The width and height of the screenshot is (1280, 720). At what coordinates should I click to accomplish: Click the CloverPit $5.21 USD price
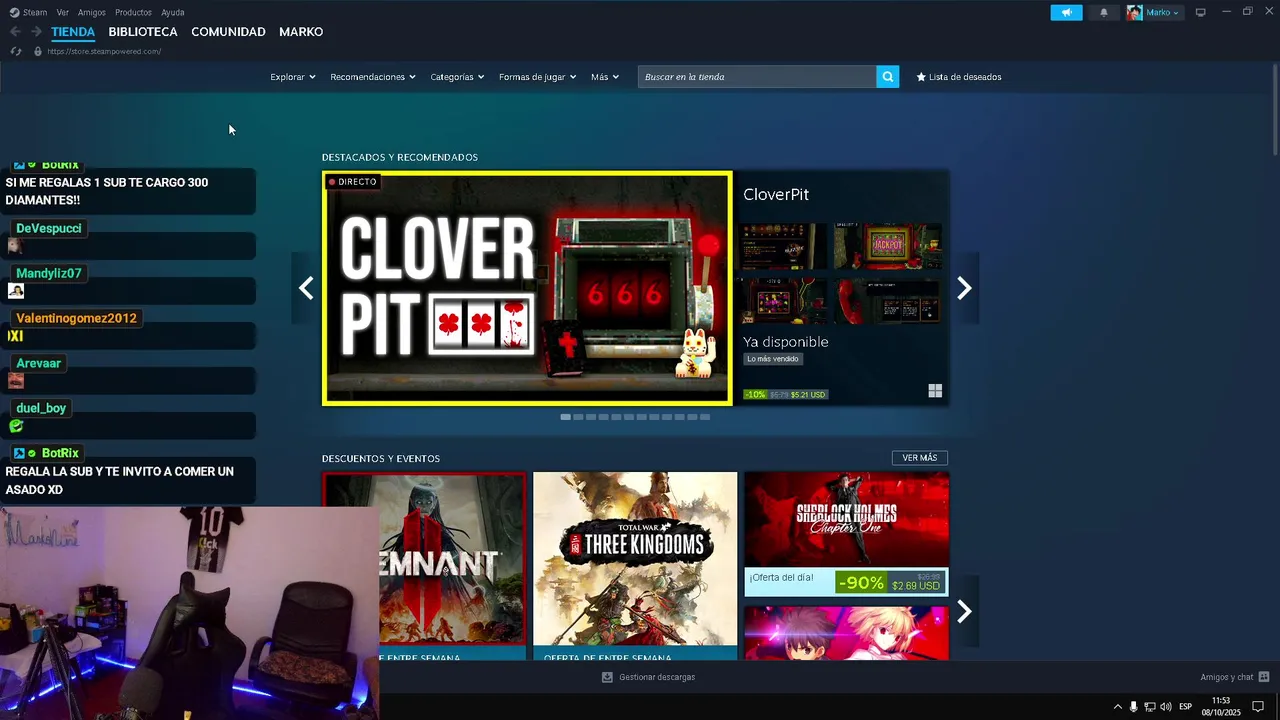pyautogui.click(x=808, y=395)
